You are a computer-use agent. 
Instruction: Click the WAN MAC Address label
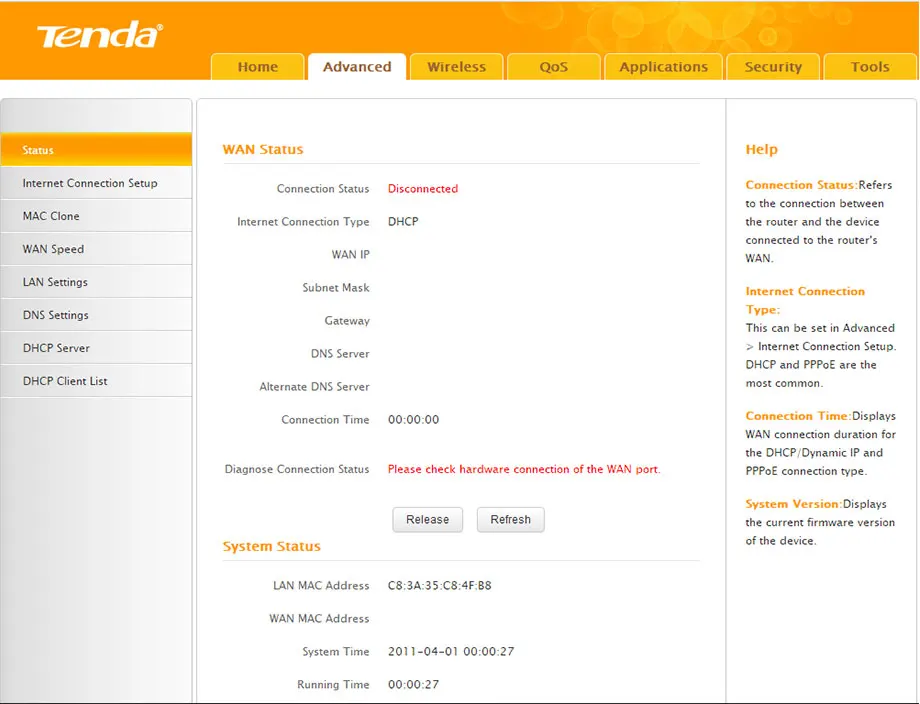point(319,618)
